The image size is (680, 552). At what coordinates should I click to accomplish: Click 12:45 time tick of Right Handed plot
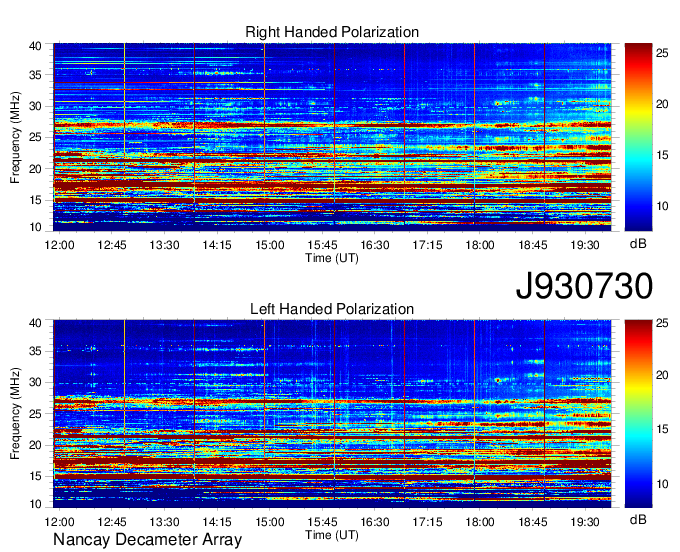(x=112, y=245)
